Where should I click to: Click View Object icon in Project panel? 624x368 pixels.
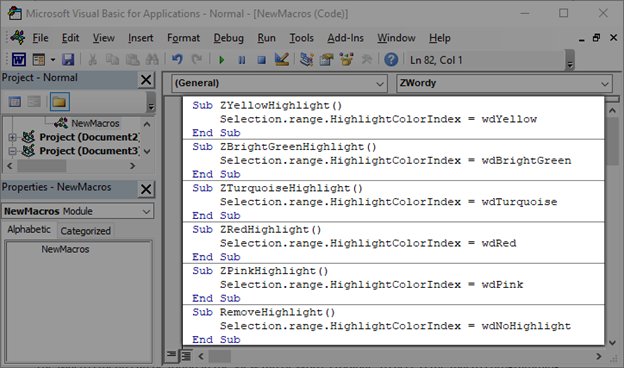pos(34,102)
